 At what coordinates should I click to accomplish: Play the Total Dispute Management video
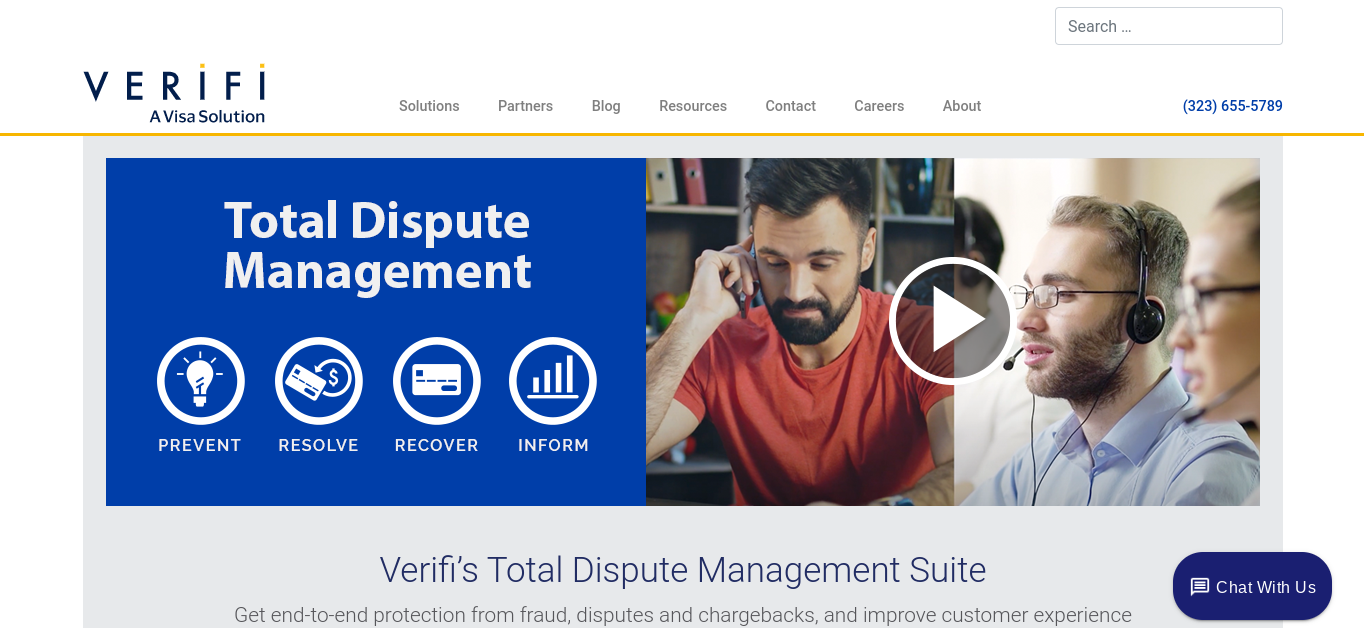pyautogui.click(x=951, y=320)
